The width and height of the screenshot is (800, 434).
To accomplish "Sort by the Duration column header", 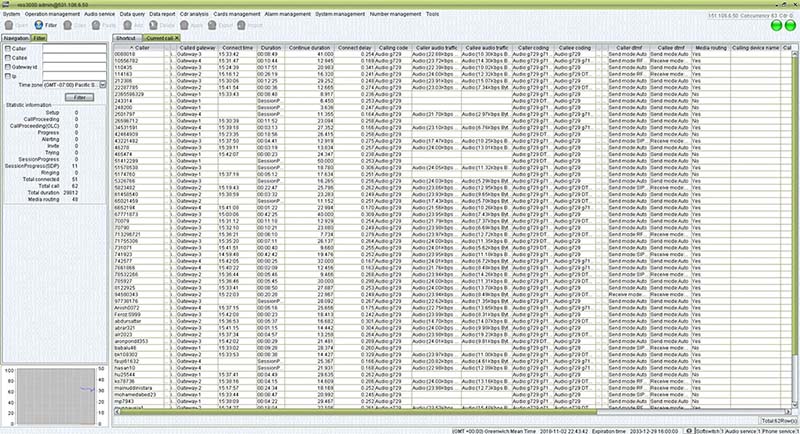I will (x=270, y=47).
